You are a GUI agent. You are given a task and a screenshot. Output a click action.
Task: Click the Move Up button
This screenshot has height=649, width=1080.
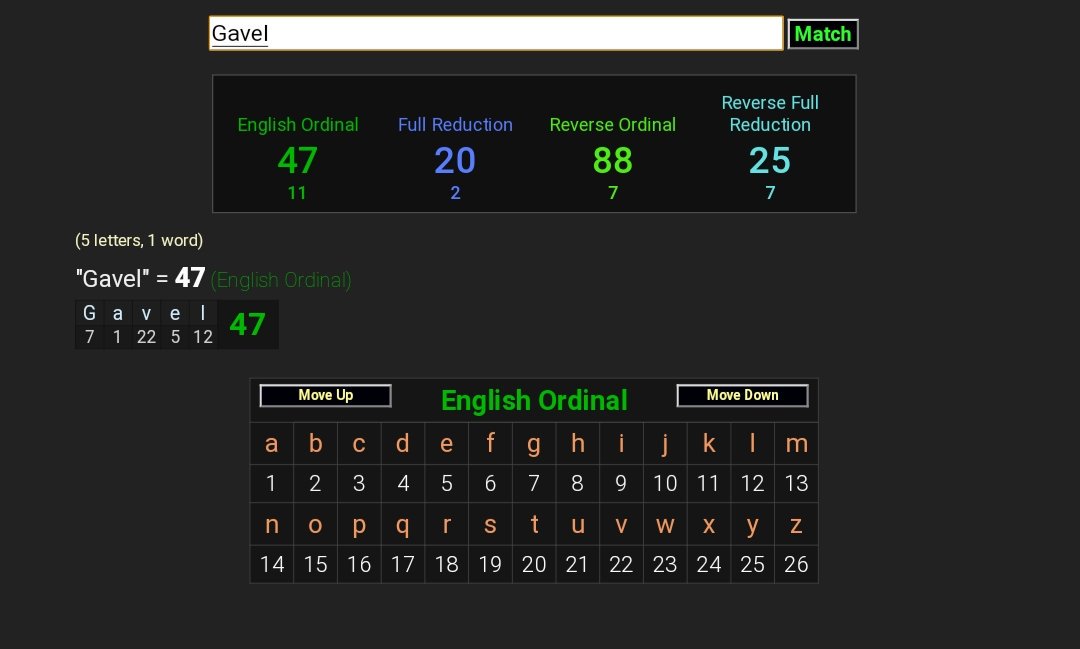(x=326, y=395)
